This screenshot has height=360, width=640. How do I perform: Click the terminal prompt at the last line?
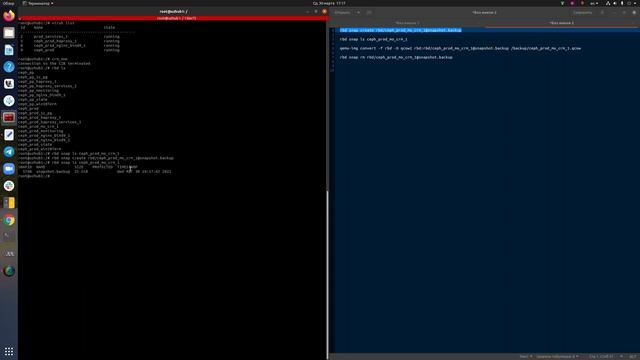click(x=34, y=176)
